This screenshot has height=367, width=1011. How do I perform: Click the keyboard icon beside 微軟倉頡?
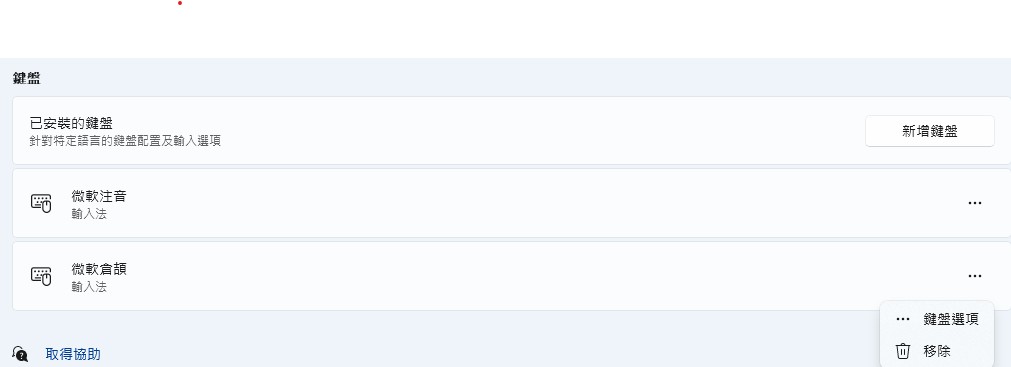[41, 276]
